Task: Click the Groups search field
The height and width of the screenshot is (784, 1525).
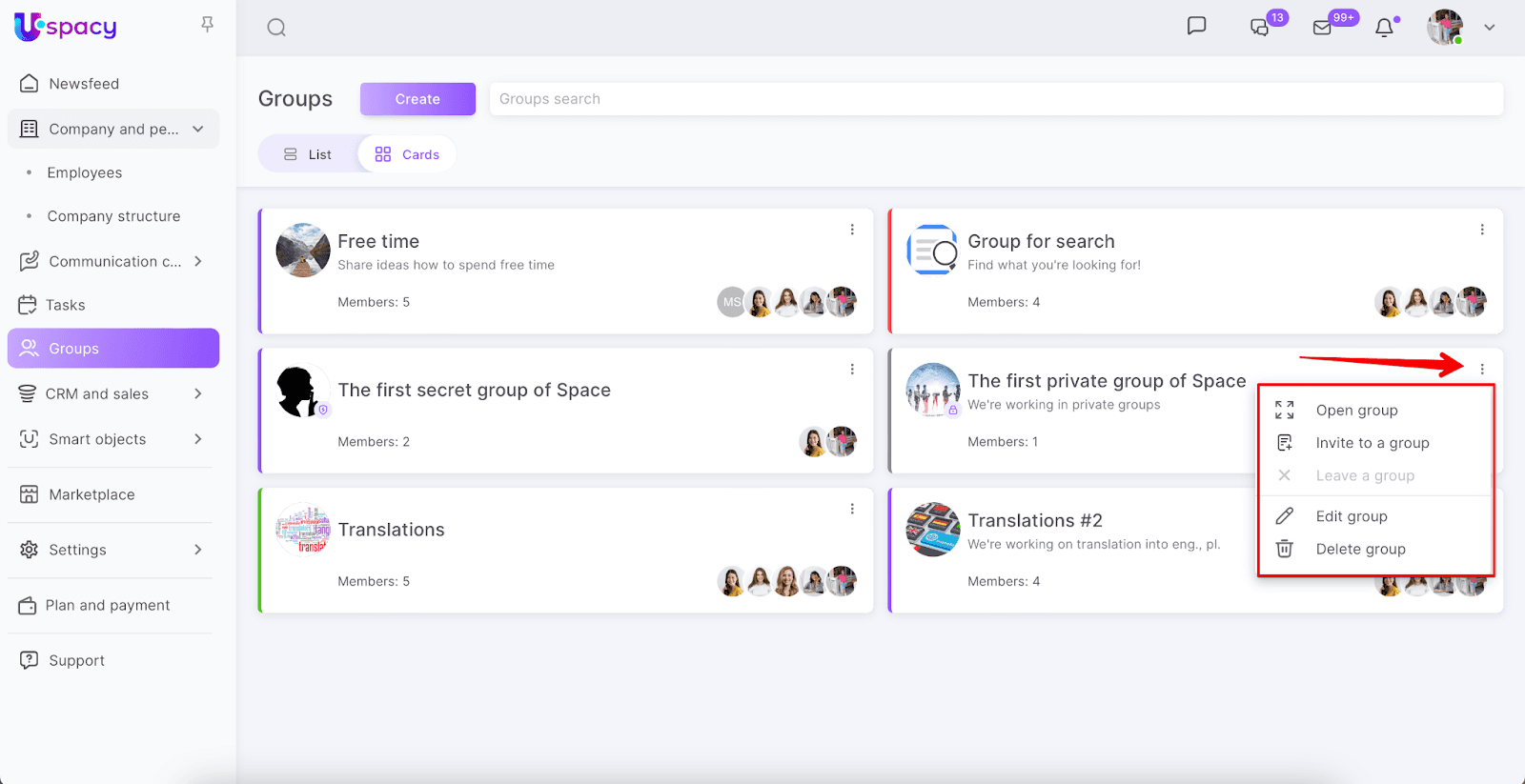Action: (996, 99)
